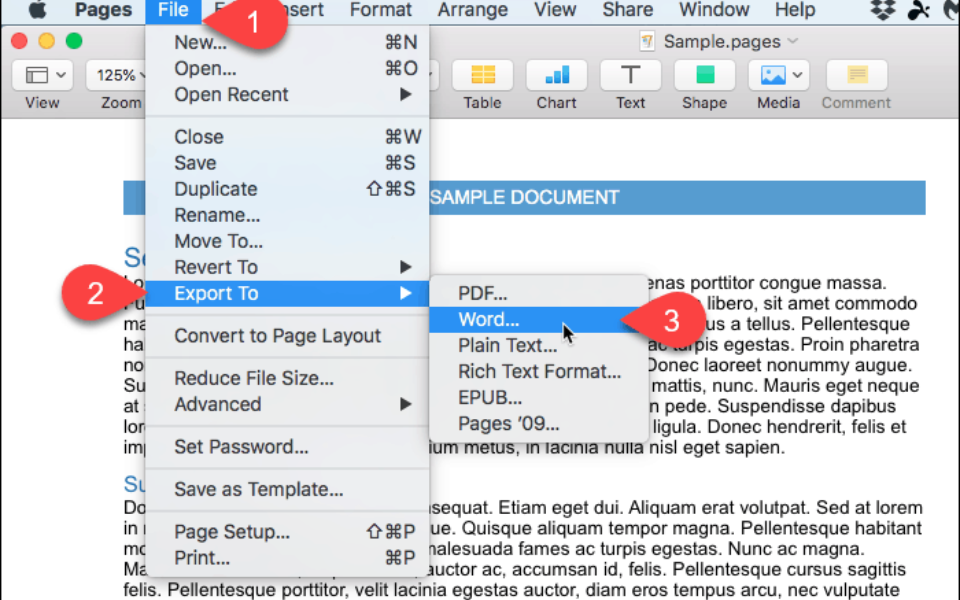The image size is (960, 600).
Task: Click the red close window button
Action: tap(20, 41)
